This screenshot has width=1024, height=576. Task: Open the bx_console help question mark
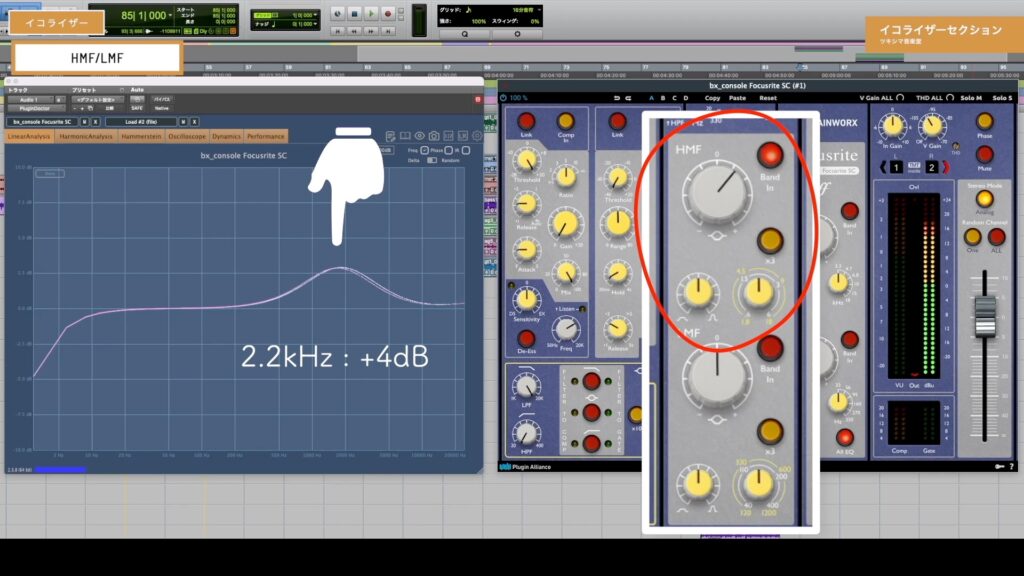click(x=1012, y=466)
